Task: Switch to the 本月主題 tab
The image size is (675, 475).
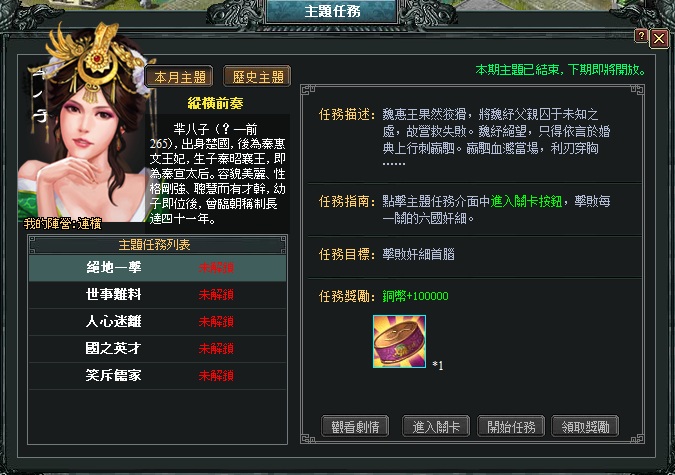Action: click(x=180, y=77)
